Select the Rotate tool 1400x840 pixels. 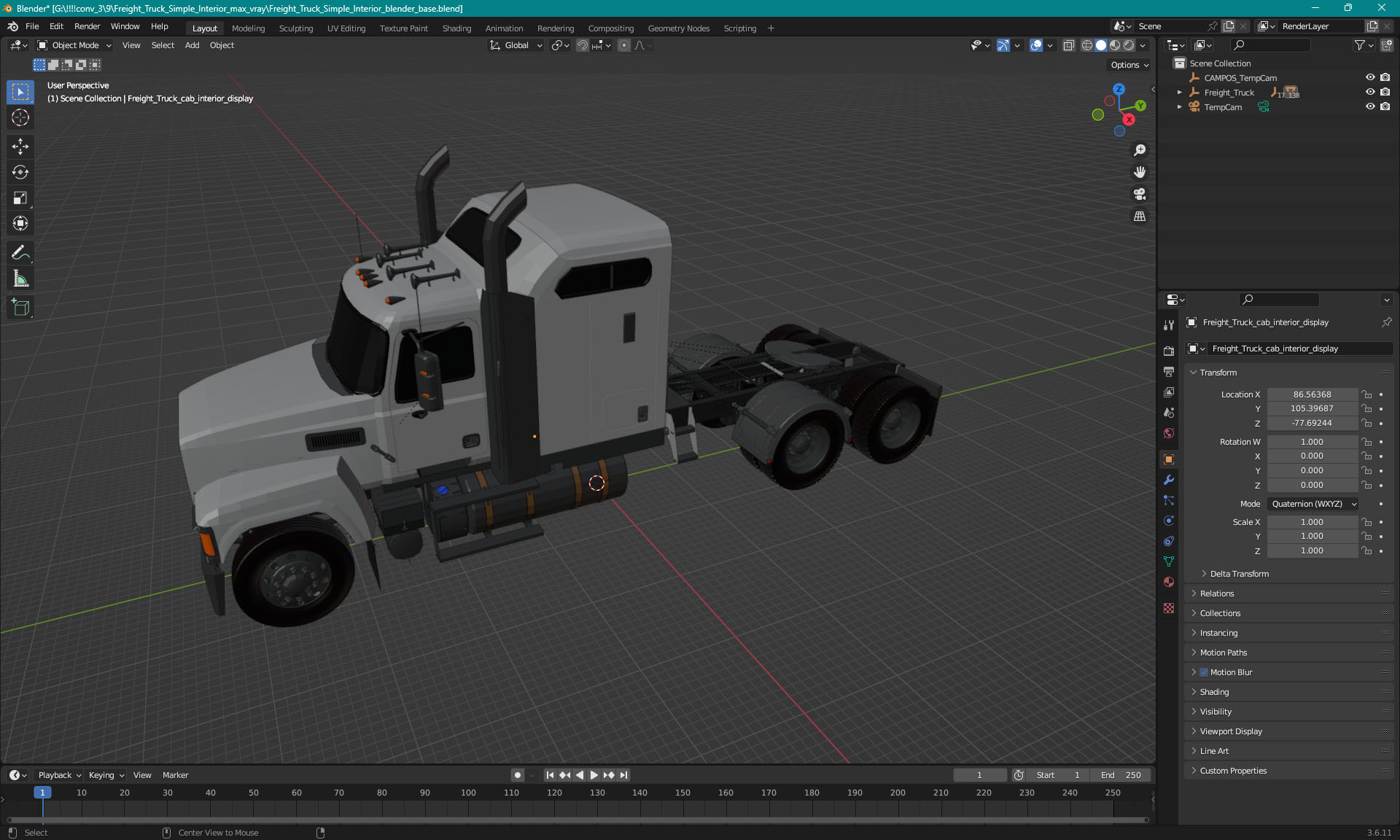click(20, 172)
